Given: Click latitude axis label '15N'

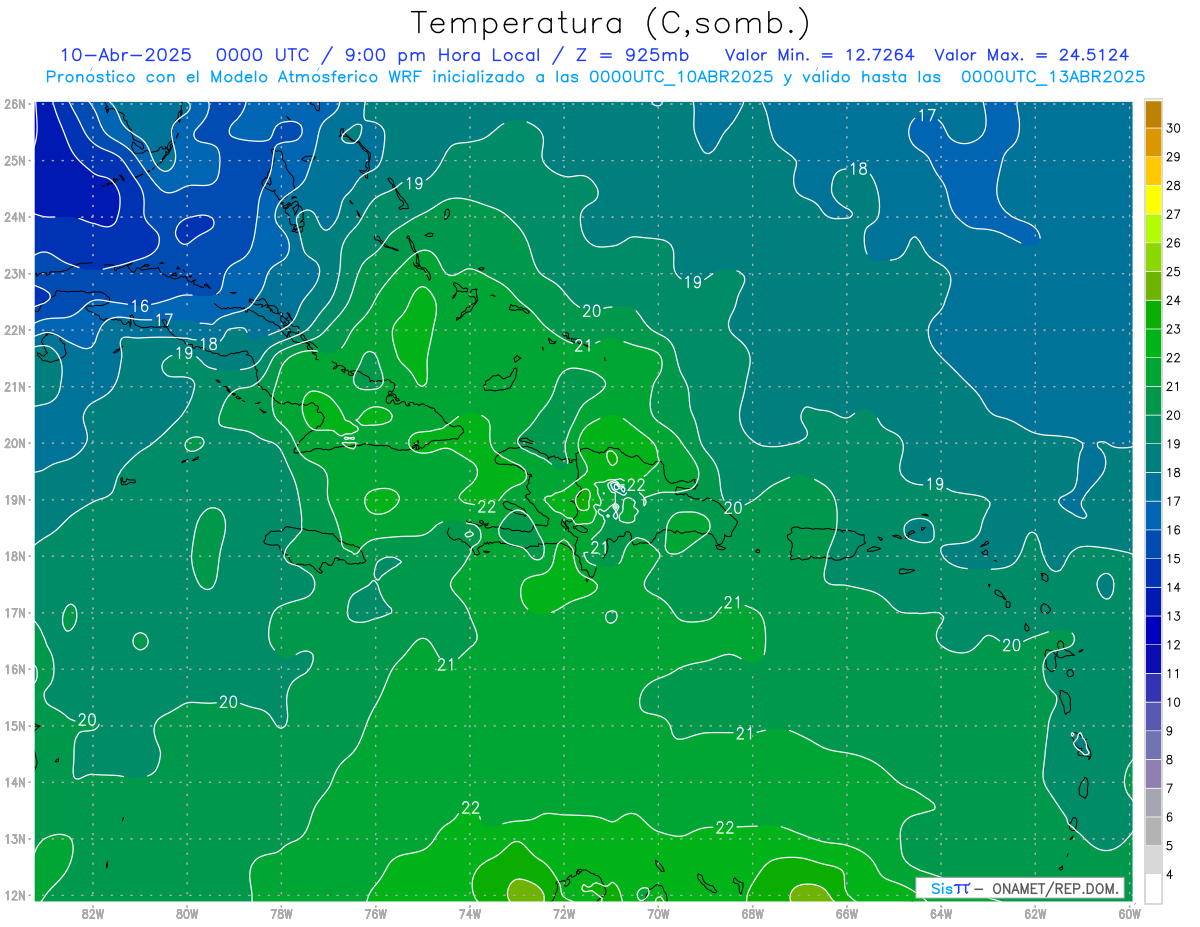Looking at the screenshot, I should pos(15,725).
